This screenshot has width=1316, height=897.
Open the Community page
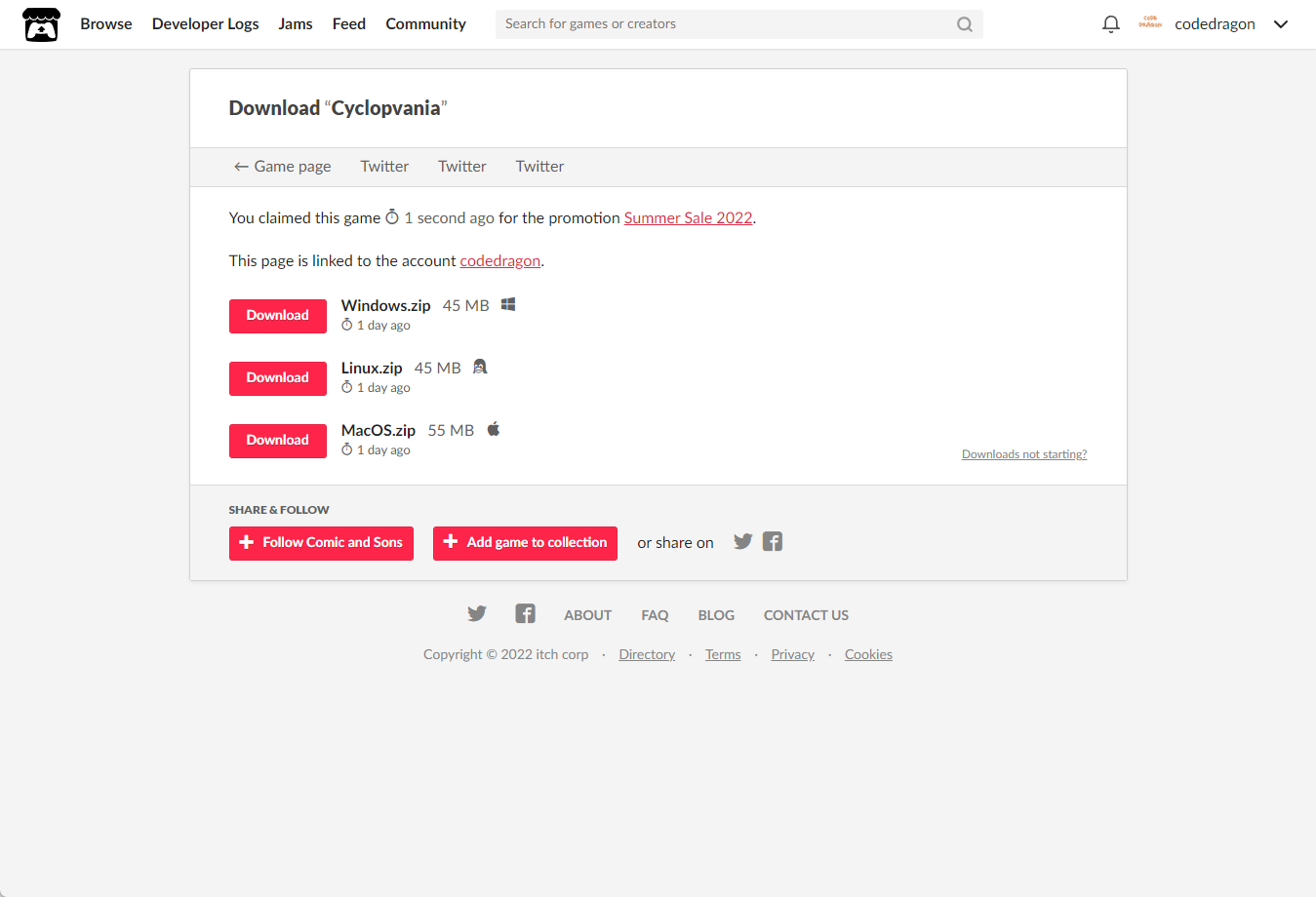click(x=425, y=24)
